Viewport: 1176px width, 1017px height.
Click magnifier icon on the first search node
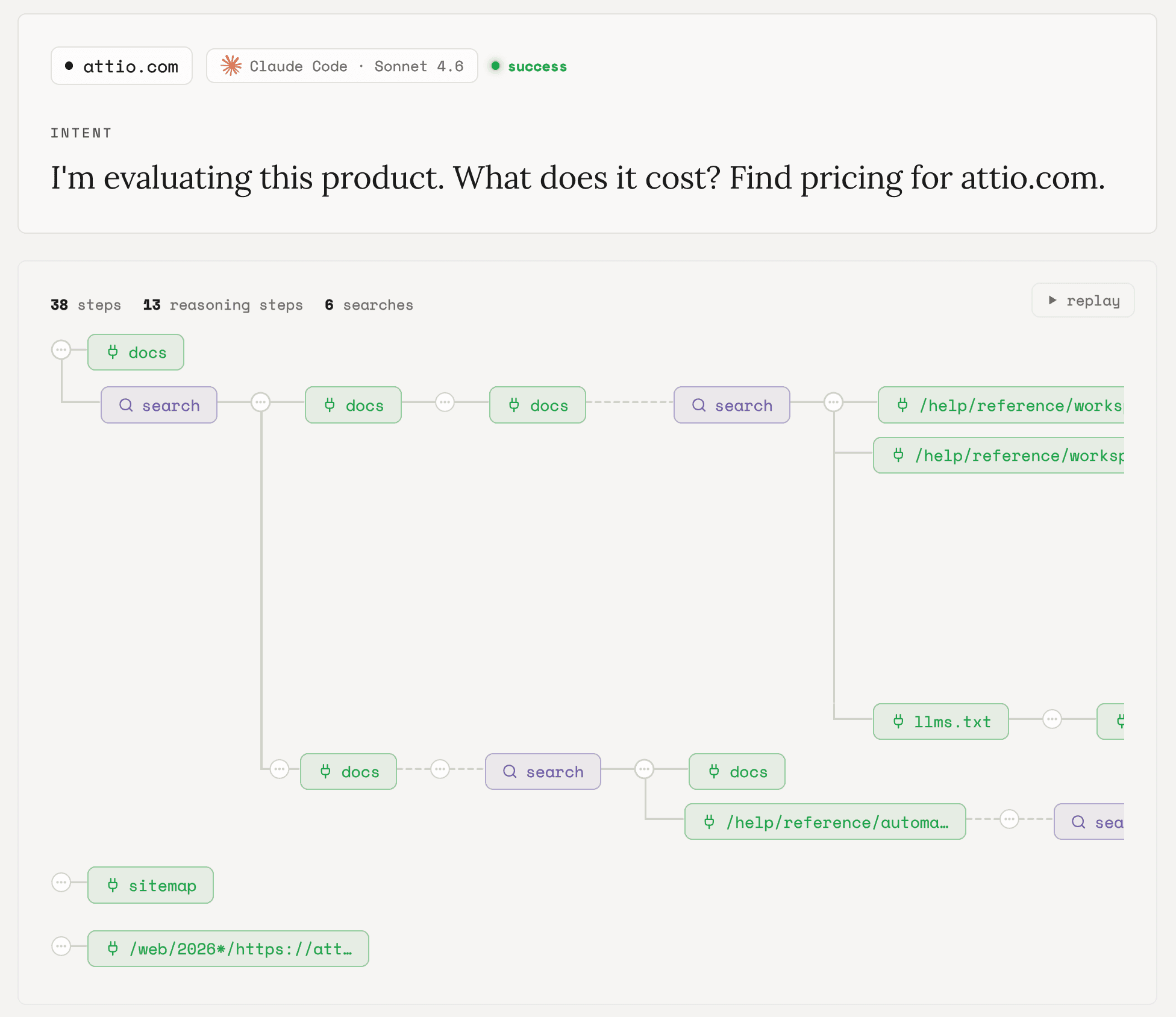pos(126,405)
